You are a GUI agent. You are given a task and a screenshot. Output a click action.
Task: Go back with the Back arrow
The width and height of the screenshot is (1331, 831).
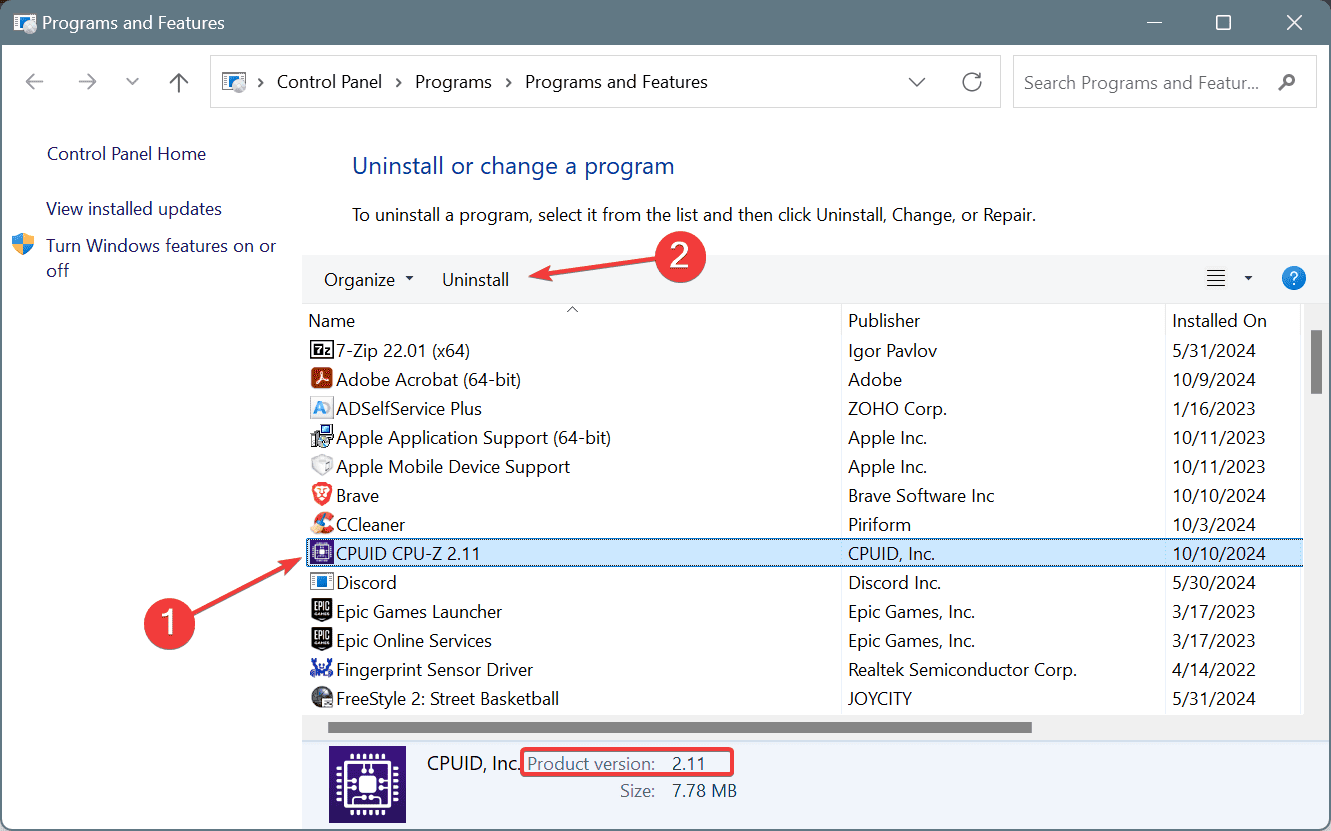(x=35, y=82)
